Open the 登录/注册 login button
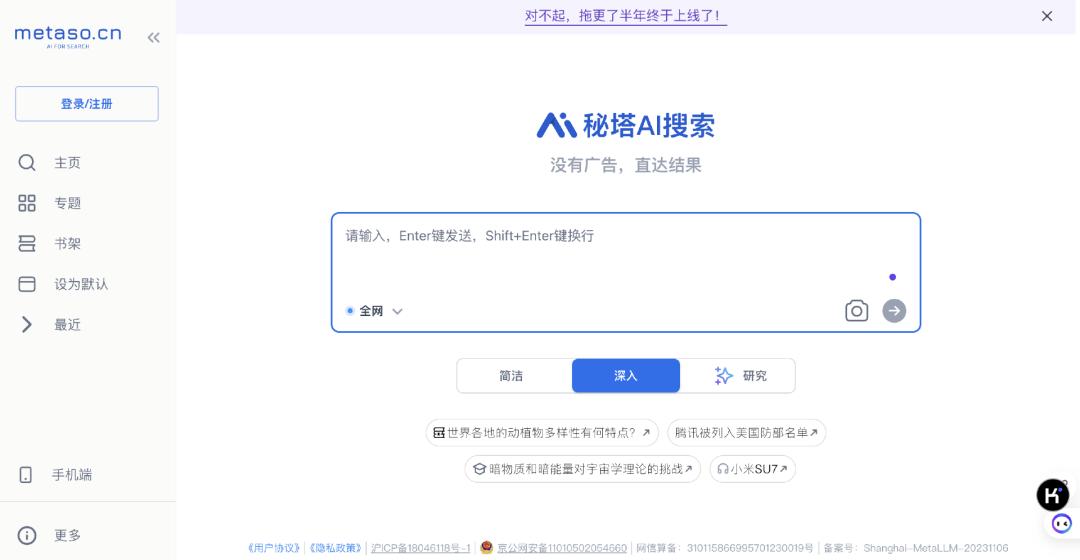The height and width of the screenshot is (560, 1080). coord(87,104)
